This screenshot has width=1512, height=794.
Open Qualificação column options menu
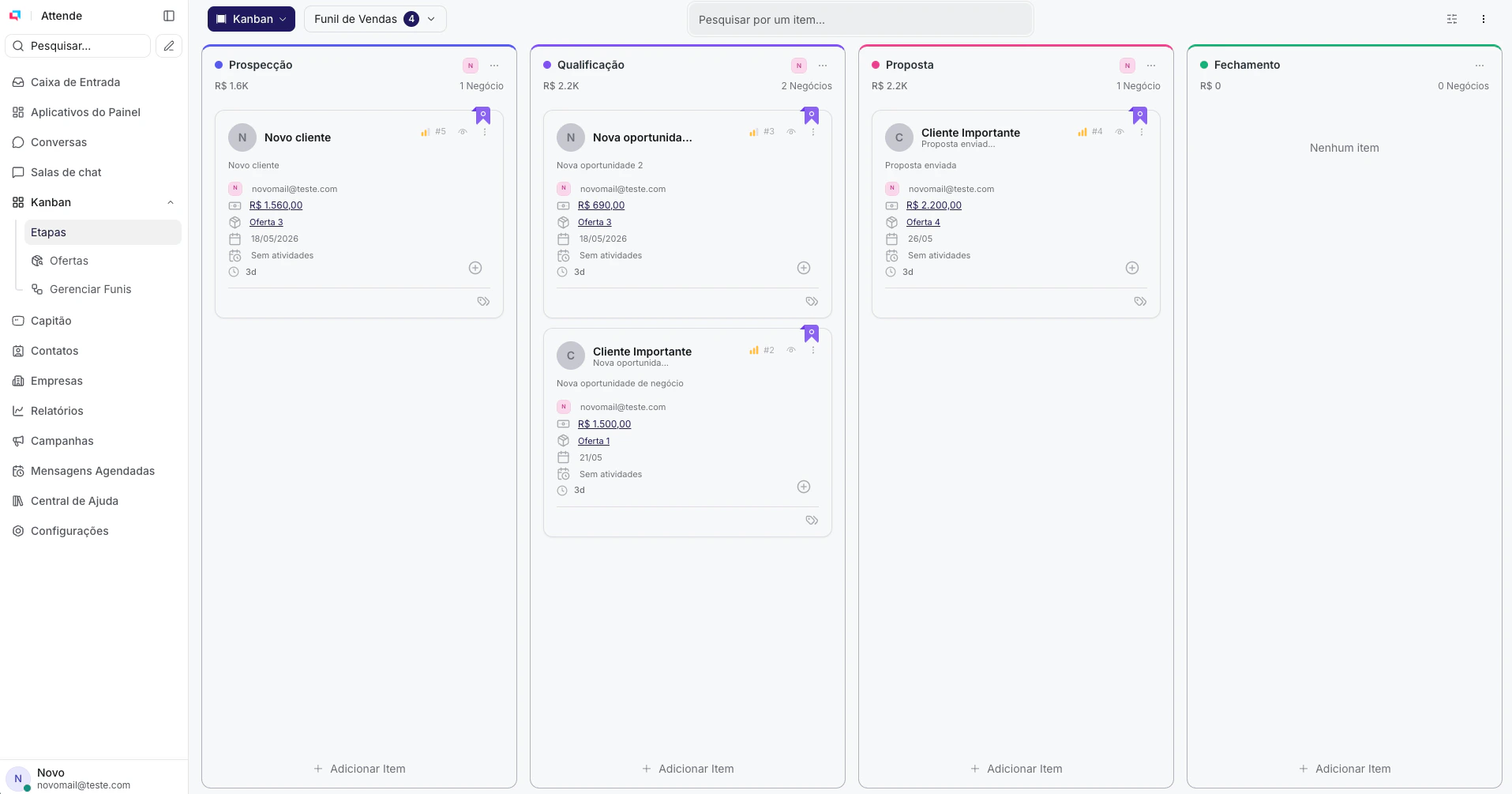(823, 66)
